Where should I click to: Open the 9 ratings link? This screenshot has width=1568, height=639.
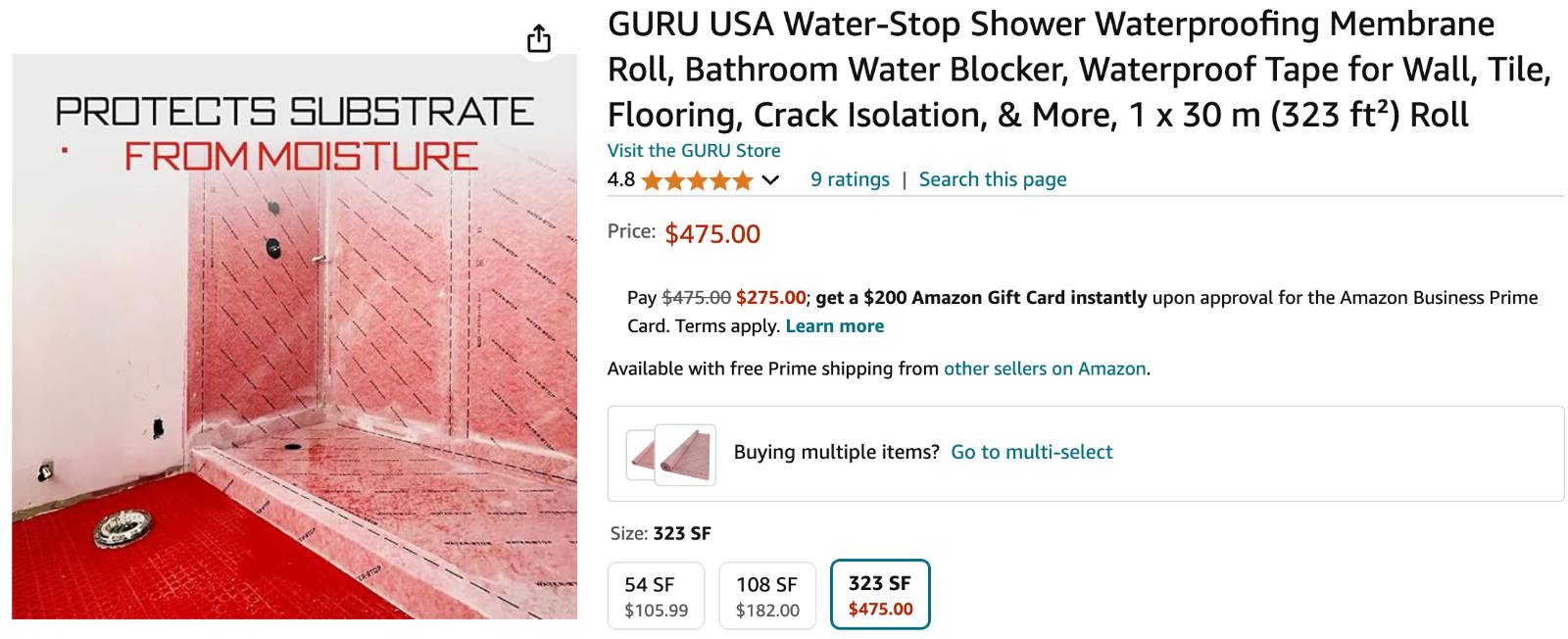850,179
